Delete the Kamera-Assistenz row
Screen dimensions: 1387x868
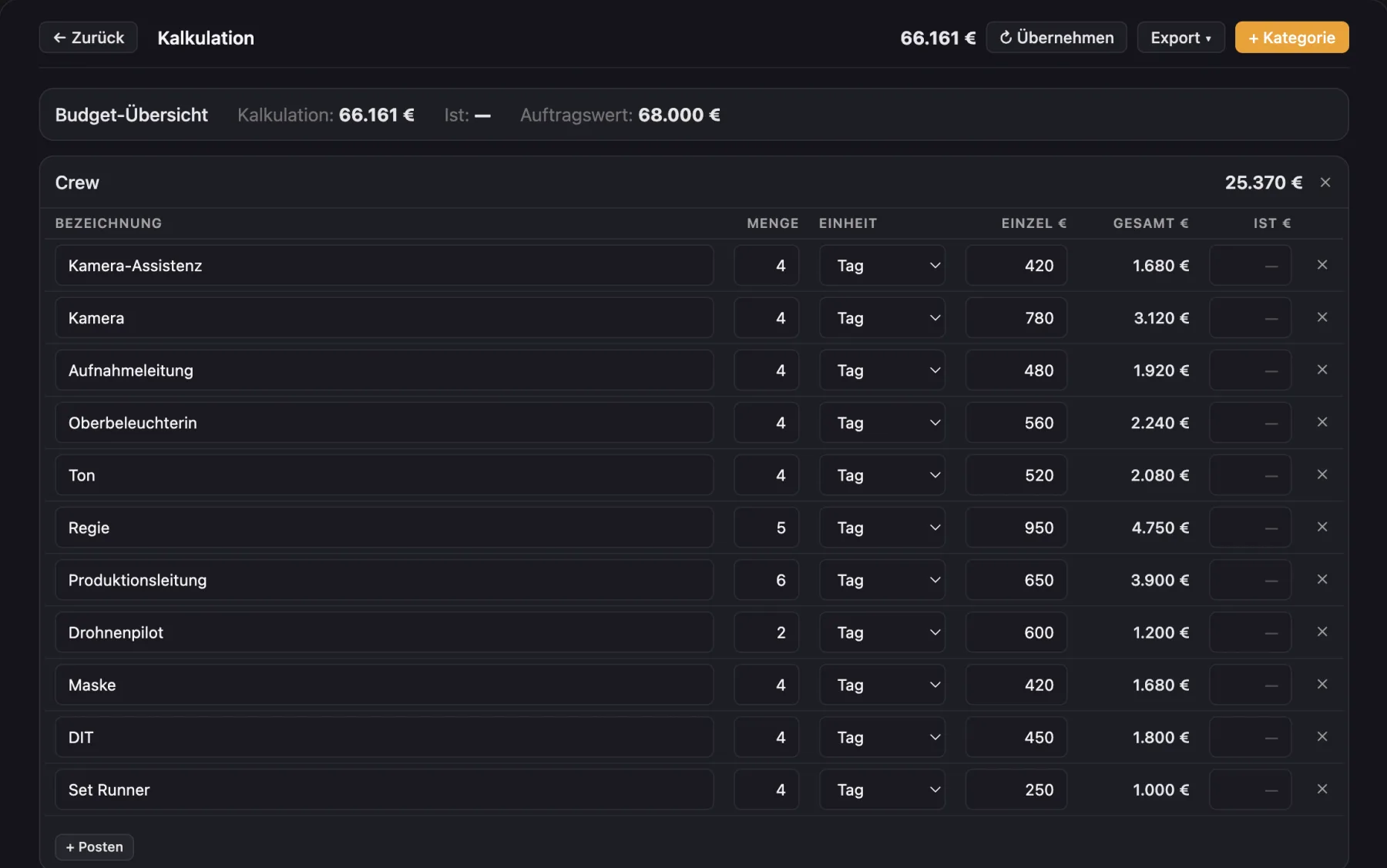[x=1322, y=265]
